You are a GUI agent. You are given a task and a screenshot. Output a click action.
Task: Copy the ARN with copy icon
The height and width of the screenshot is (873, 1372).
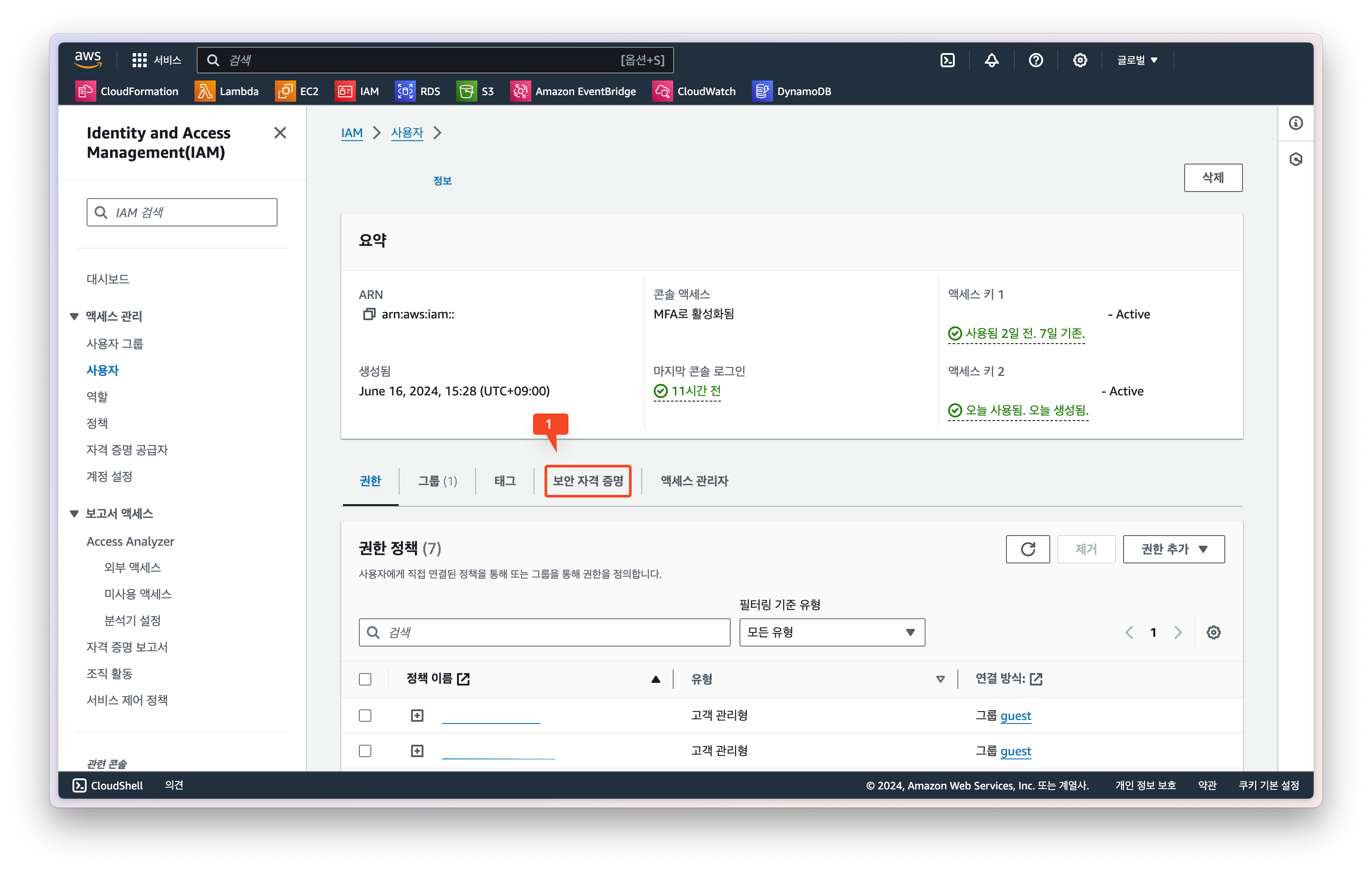click(x=369, y=314)
